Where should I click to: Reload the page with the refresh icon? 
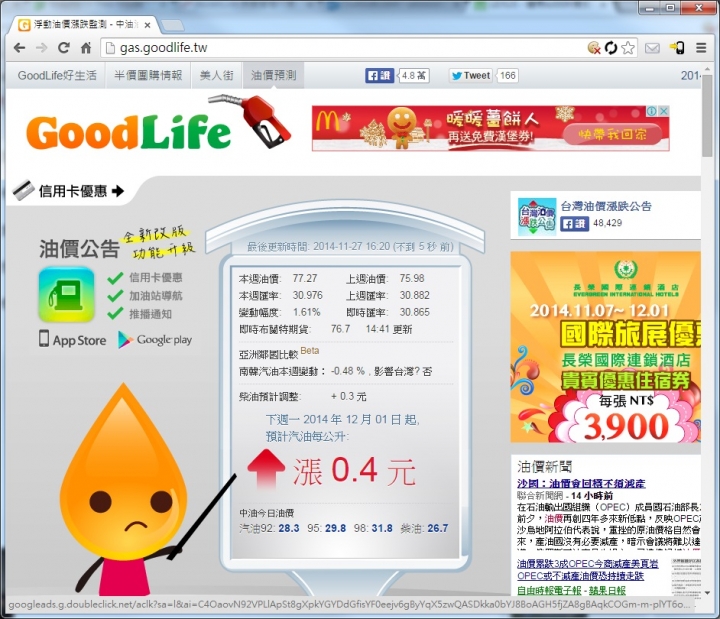64,48
